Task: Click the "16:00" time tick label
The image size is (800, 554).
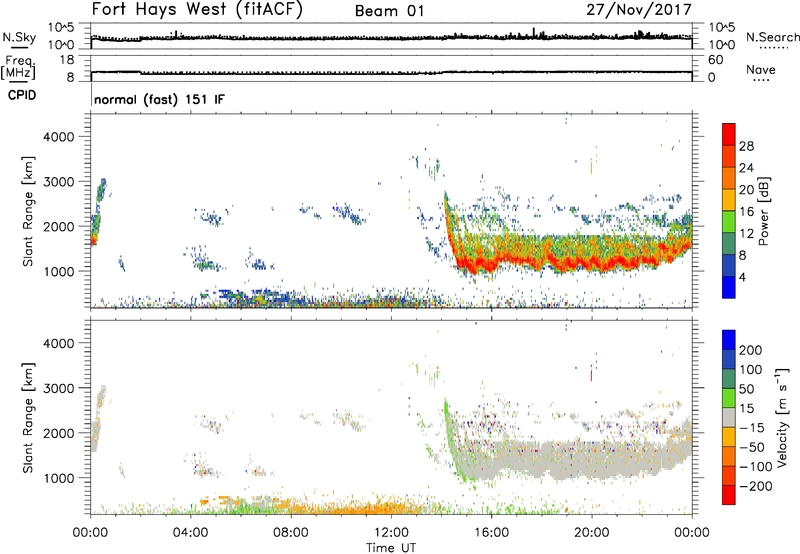Action: (x=491, y=533)
